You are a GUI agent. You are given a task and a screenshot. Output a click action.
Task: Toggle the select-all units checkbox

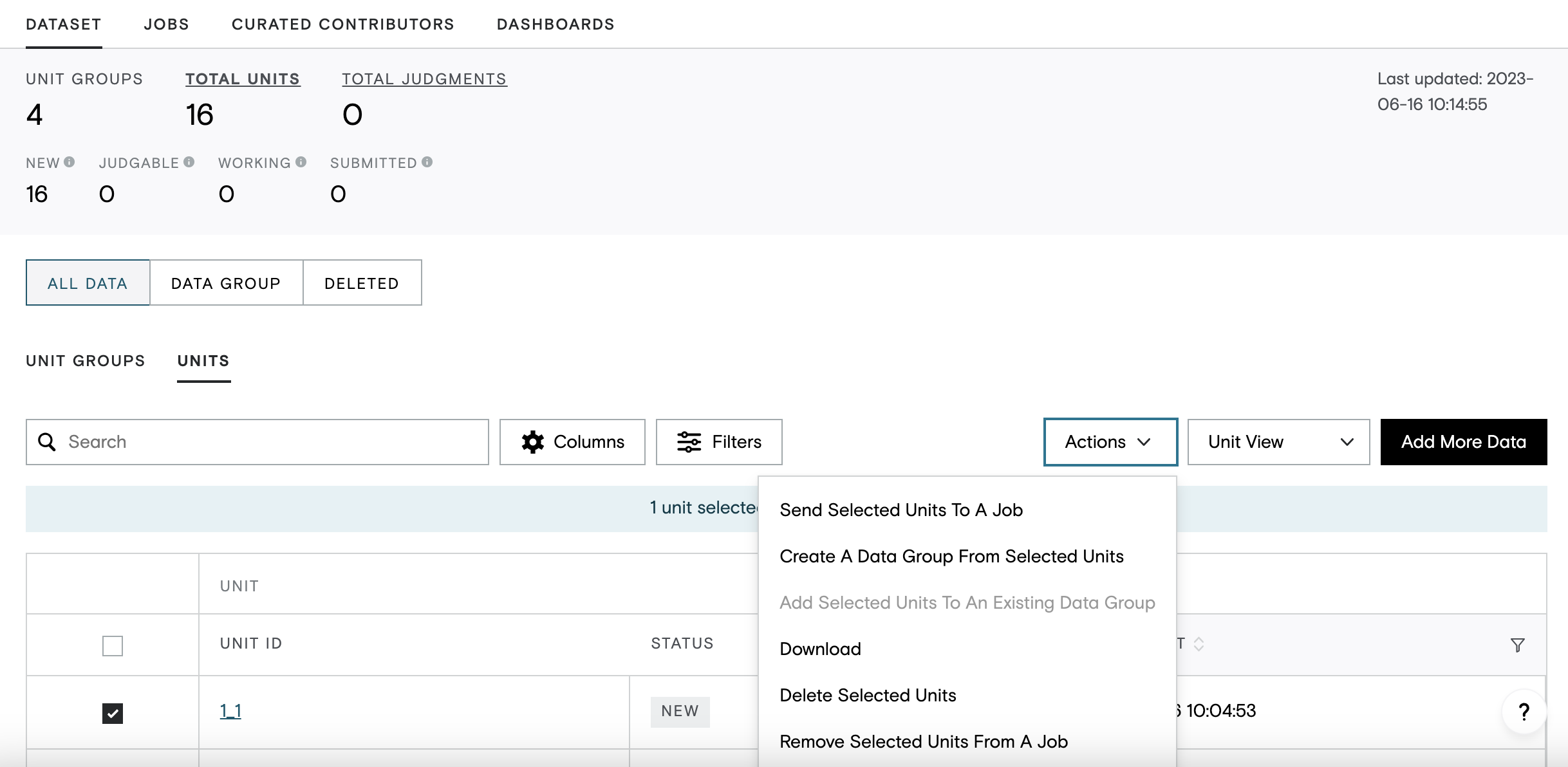coord(113,645)
